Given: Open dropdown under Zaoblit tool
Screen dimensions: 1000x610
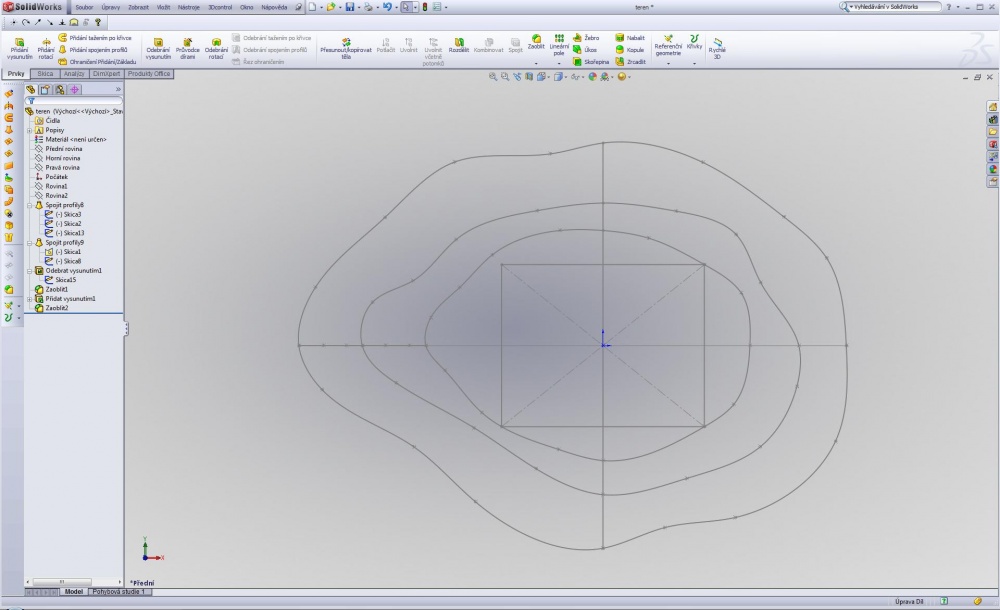Looking at the screenshot, I should (x=536, y=63).
